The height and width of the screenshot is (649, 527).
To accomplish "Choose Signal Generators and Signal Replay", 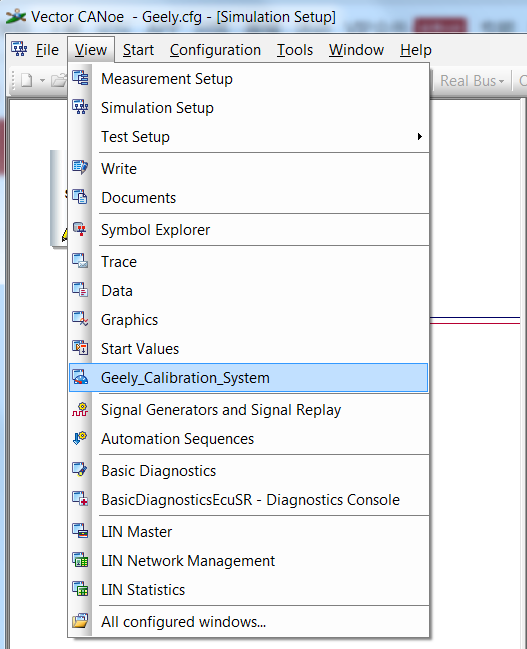I will click(248, 410).
